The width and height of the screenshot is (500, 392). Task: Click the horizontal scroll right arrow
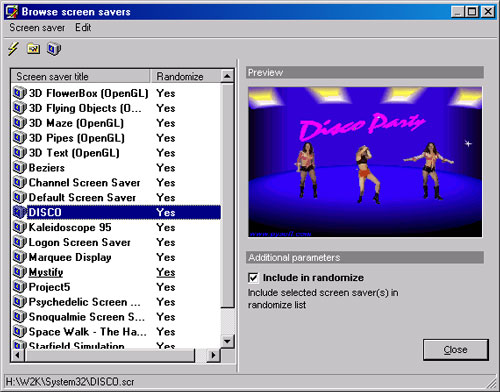click(213, 355)
